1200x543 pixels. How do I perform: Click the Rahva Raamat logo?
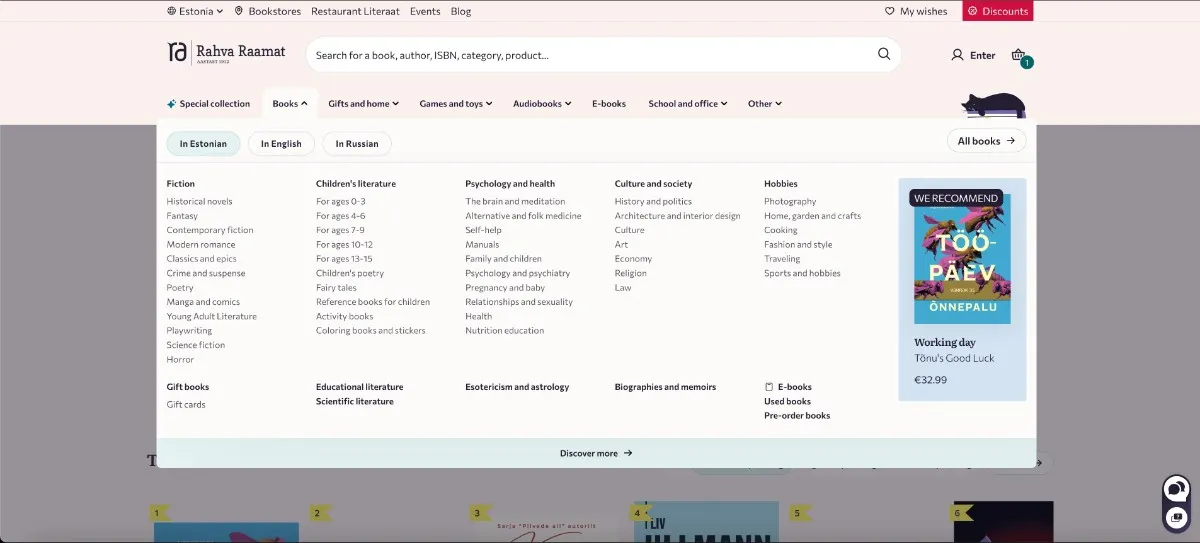tap(227, 52)
